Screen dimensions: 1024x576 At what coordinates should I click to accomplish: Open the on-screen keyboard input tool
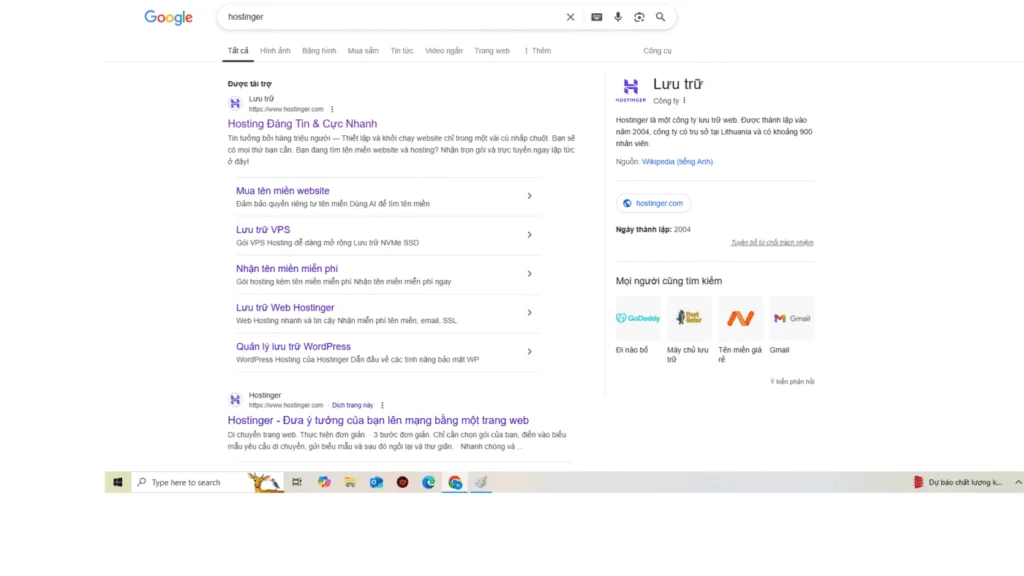tap(596, 17)
